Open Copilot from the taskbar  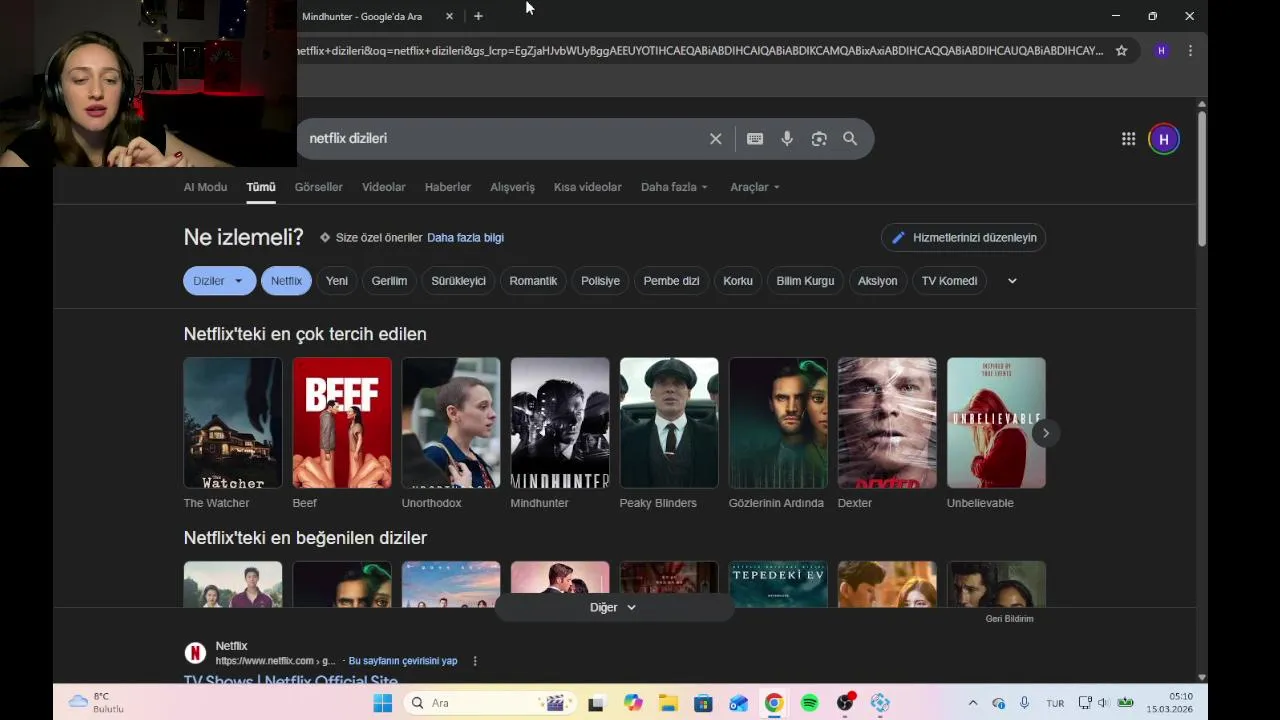633,703
